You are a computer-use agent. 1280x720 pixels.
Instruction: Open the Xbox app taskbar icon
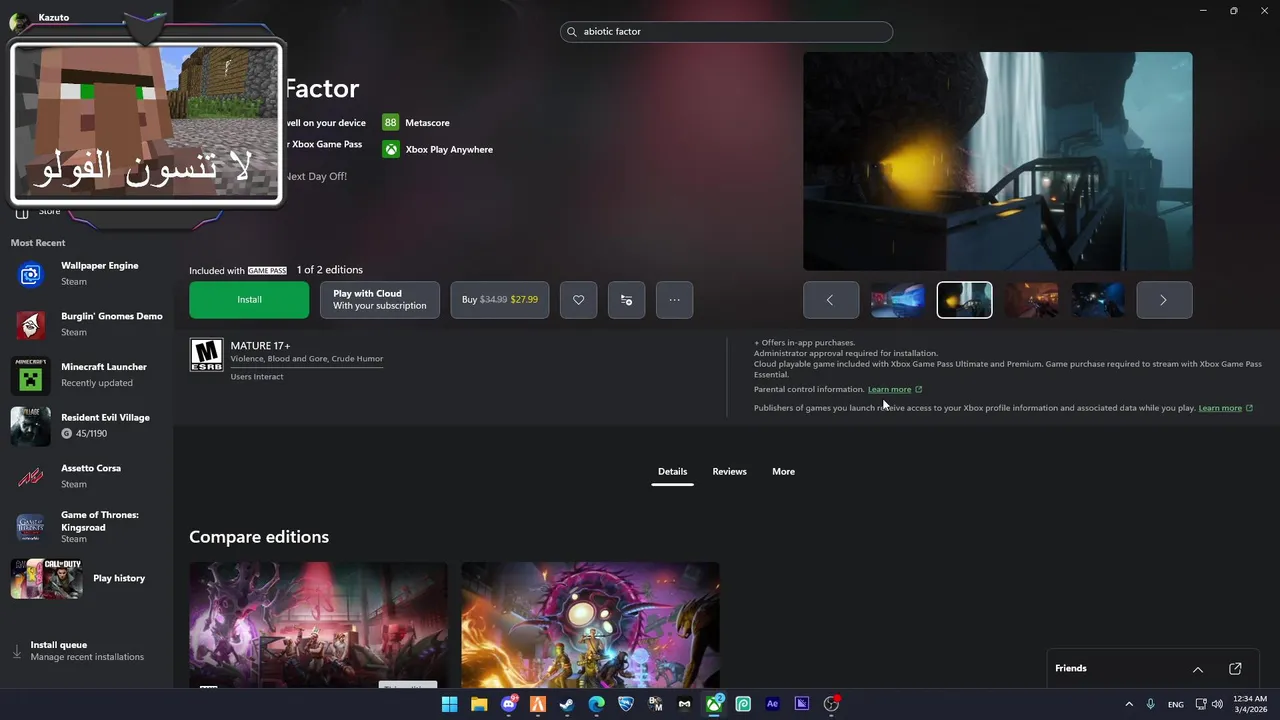coord(714,704)
